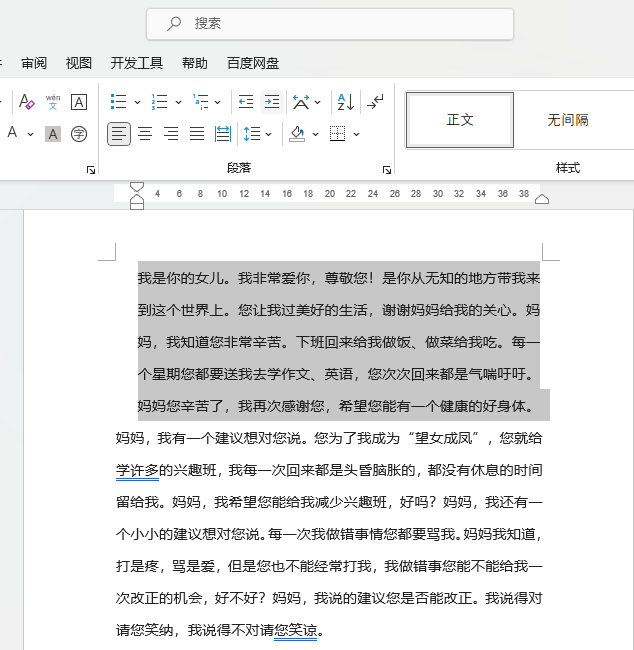Increase paragraph indent
The height and width of the screenshot is (650, 634).
click(272, 102)
